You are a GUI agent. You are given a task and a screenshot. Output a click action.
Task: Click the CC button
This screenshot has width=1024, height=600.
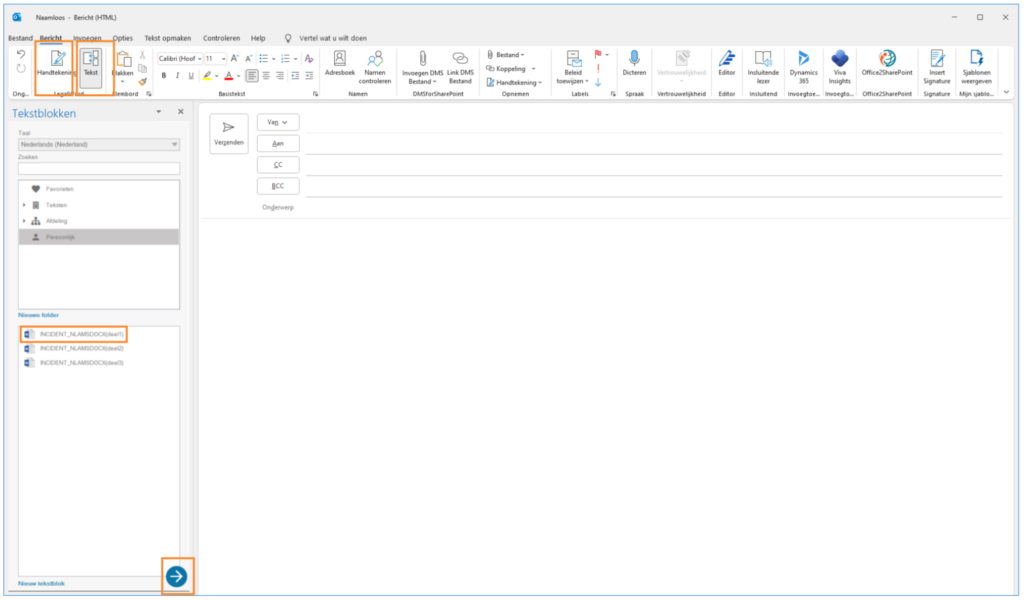[278, 165]
